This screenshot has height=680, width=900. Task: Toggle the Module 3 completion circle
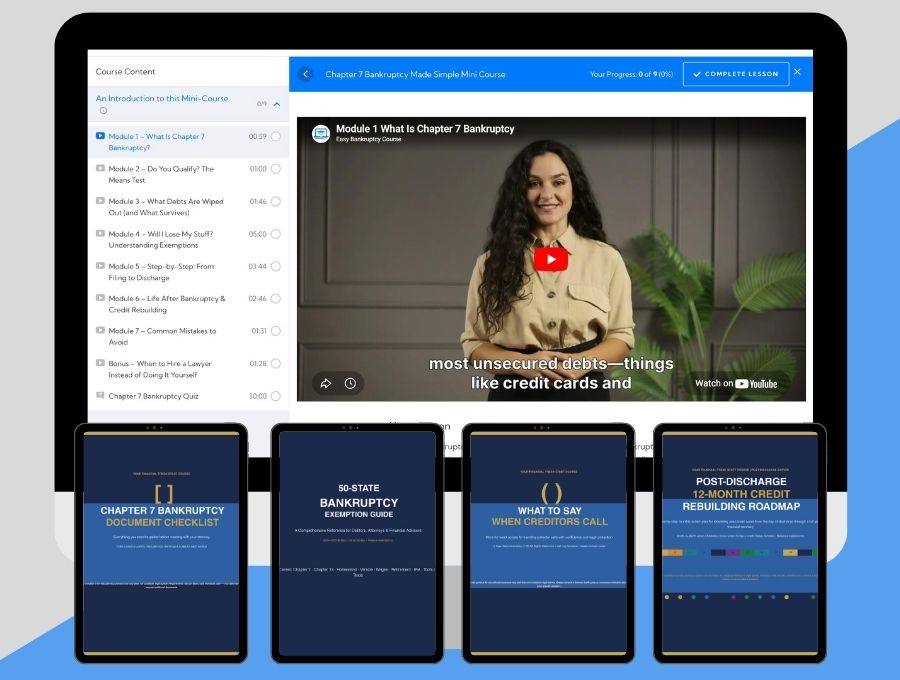click(x=276, y=202)
